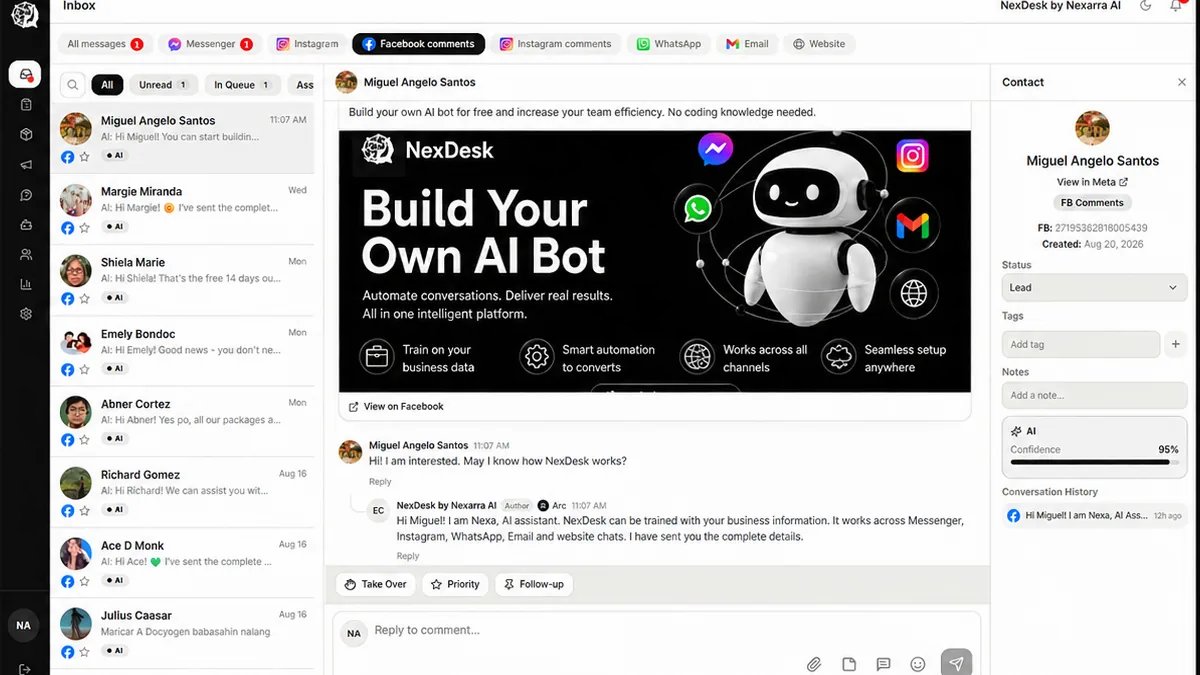1200x675 pixels.
Task: Toggle dark mode moon icon
Action: (x=1146, y=6)
